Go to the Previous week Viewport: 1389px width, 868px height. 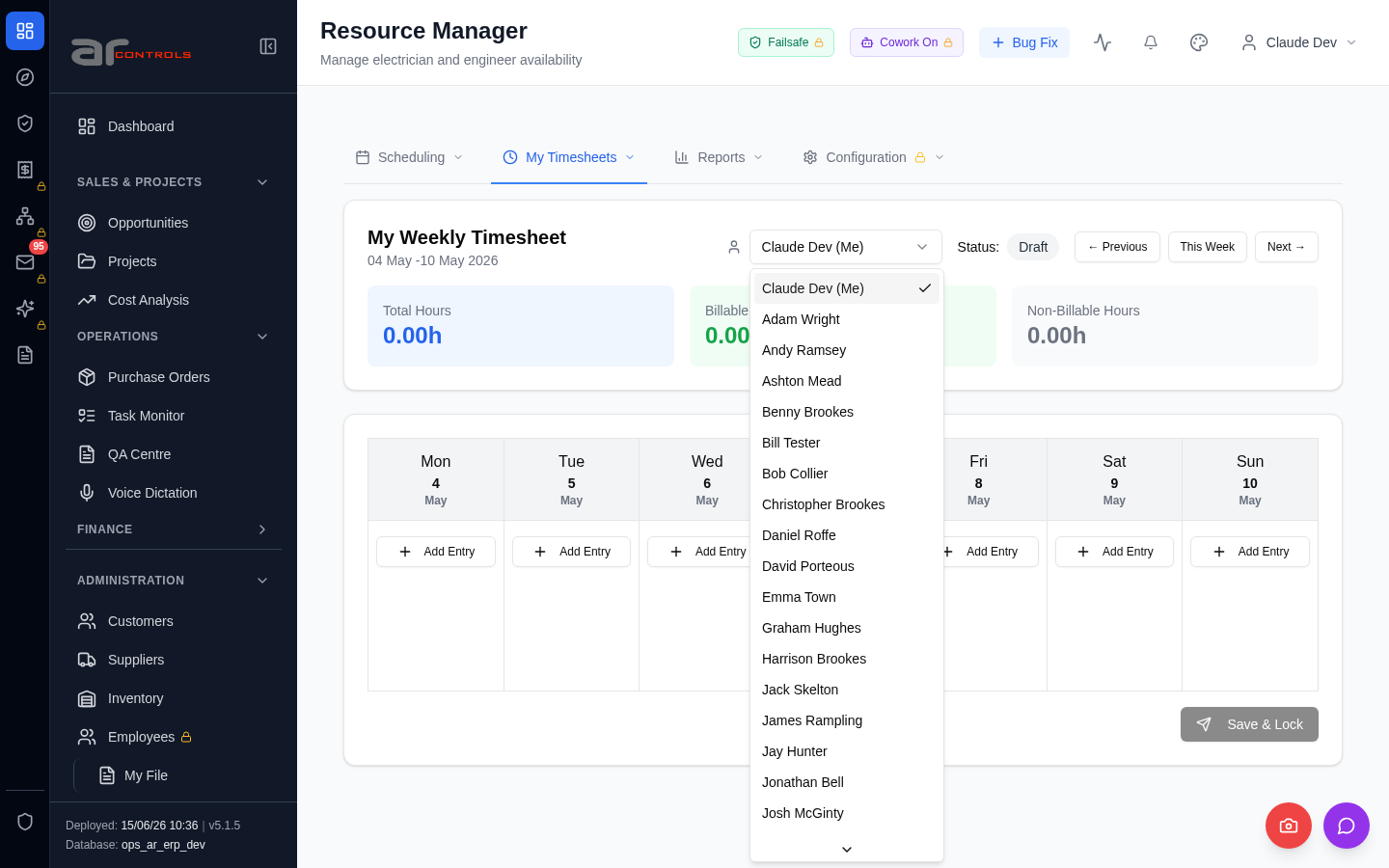click(x=1117, y=247)
